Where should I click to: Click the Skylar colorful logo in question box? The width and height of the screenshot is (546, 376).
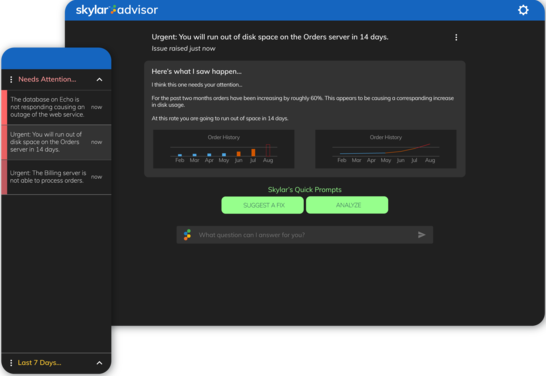(187, 235)
